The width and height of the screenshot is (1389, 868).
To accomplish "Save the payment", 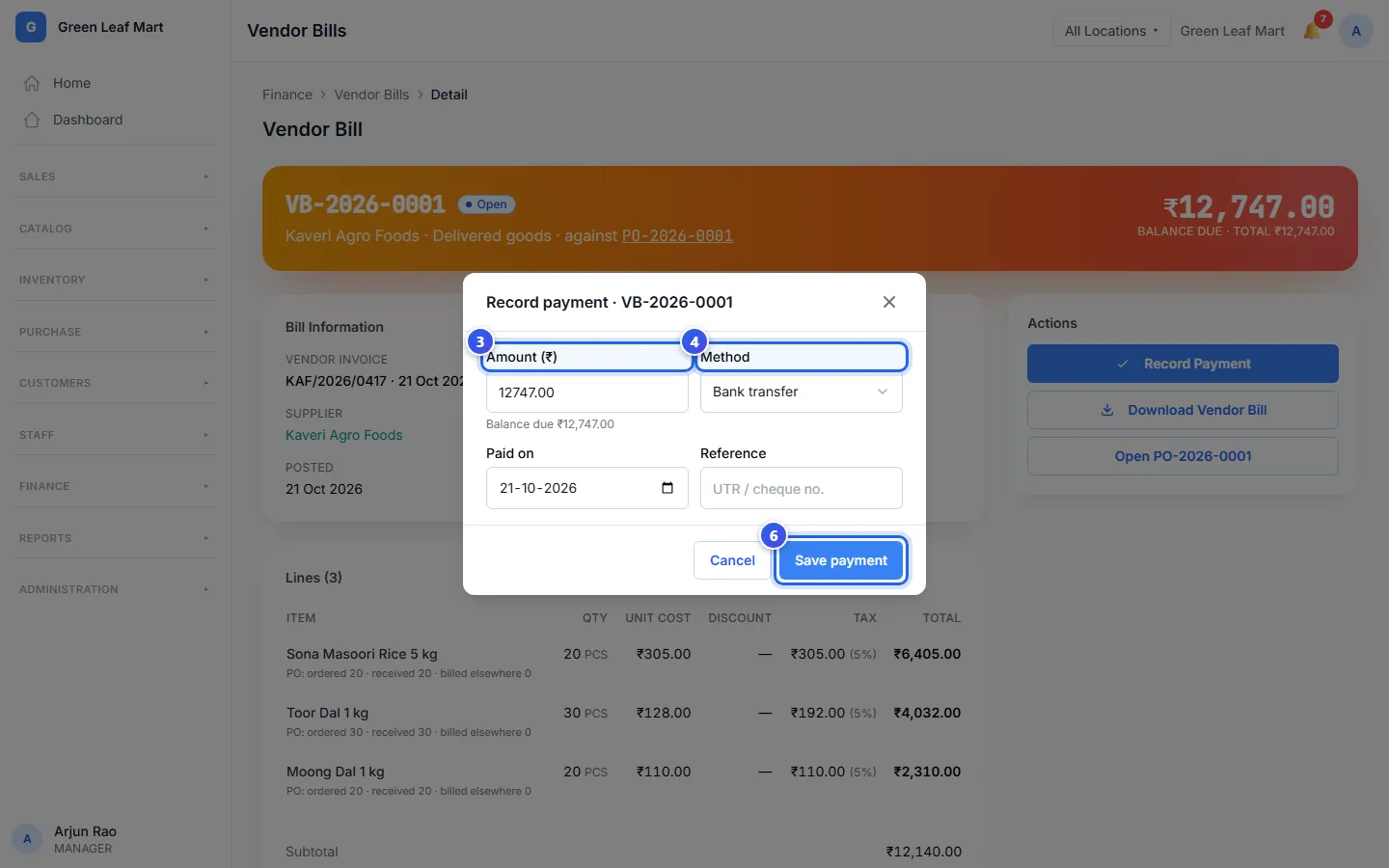I will 841,560.
